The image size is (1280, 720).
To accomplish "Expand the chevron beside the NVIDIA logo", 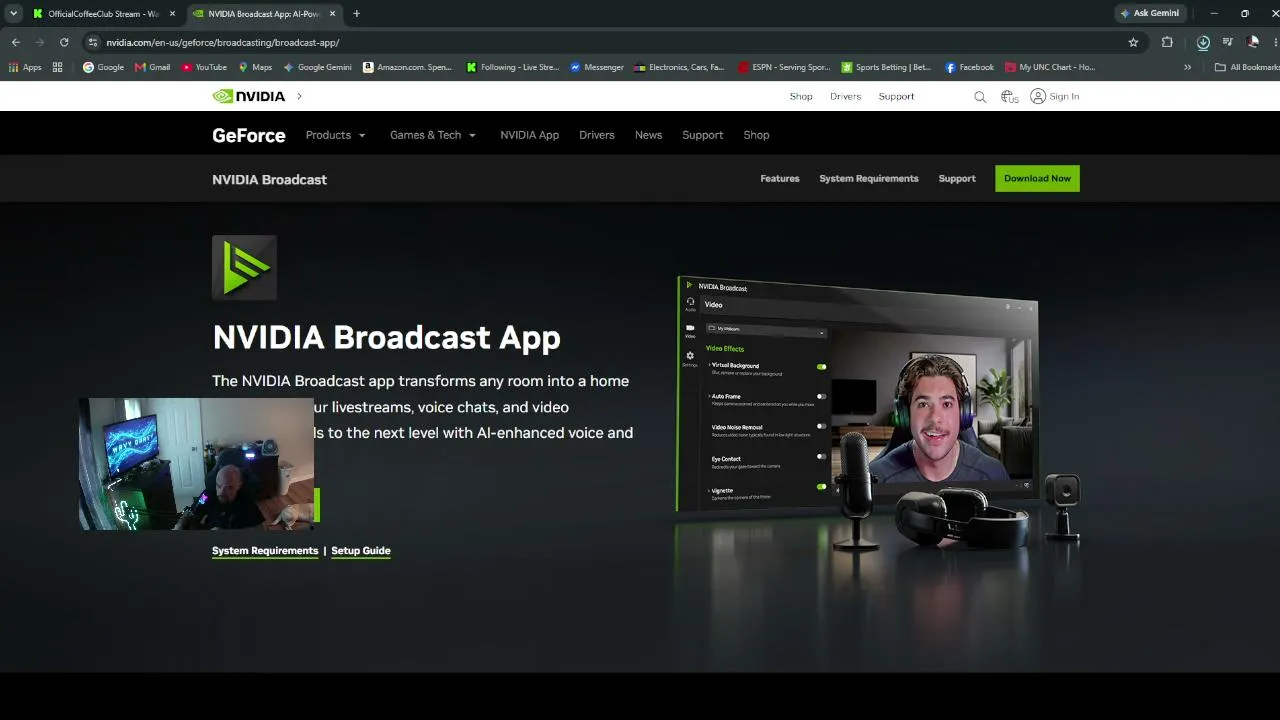I will [299, 96].
